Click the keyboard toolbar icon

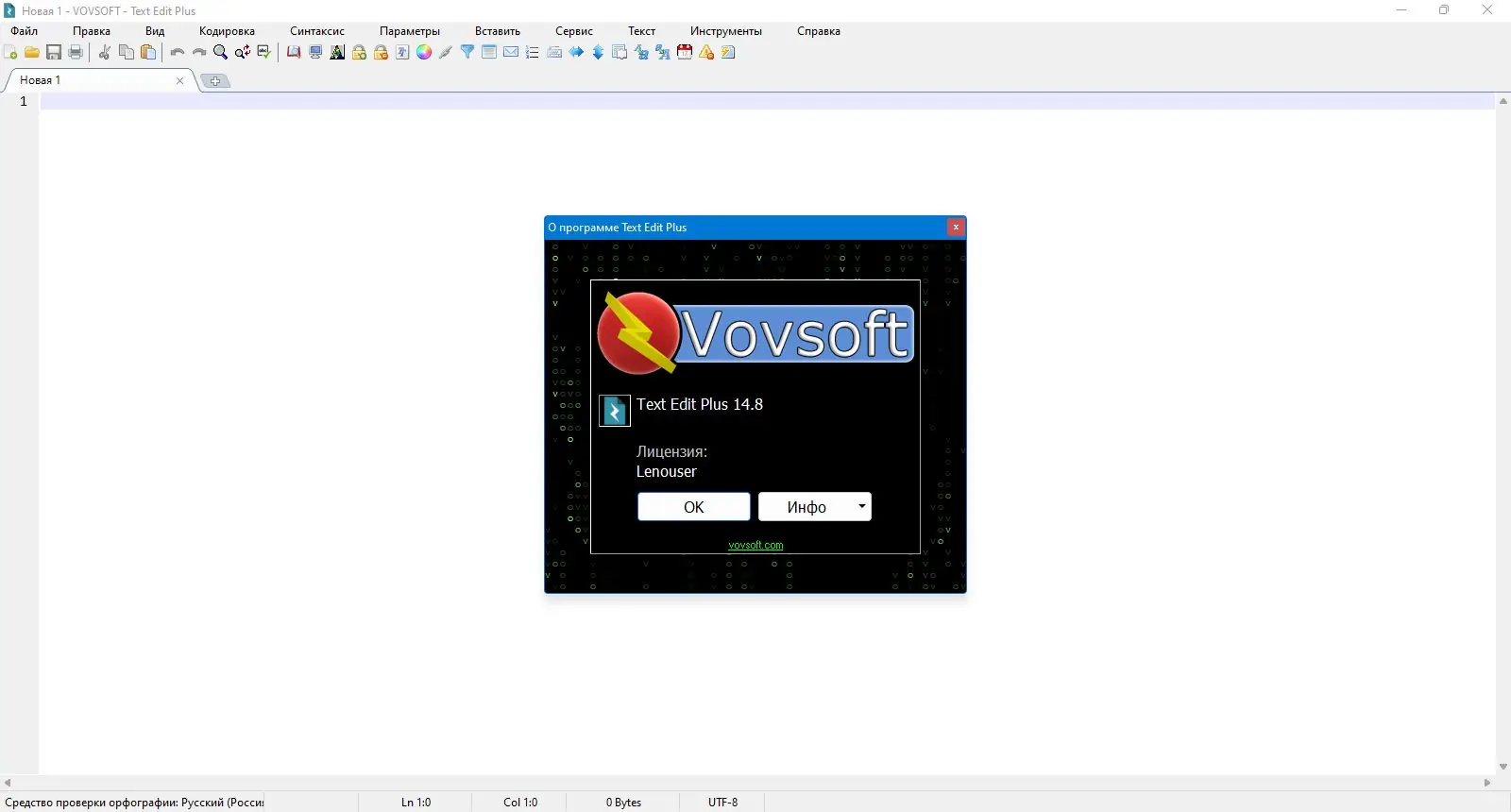(x=554, y=53)
